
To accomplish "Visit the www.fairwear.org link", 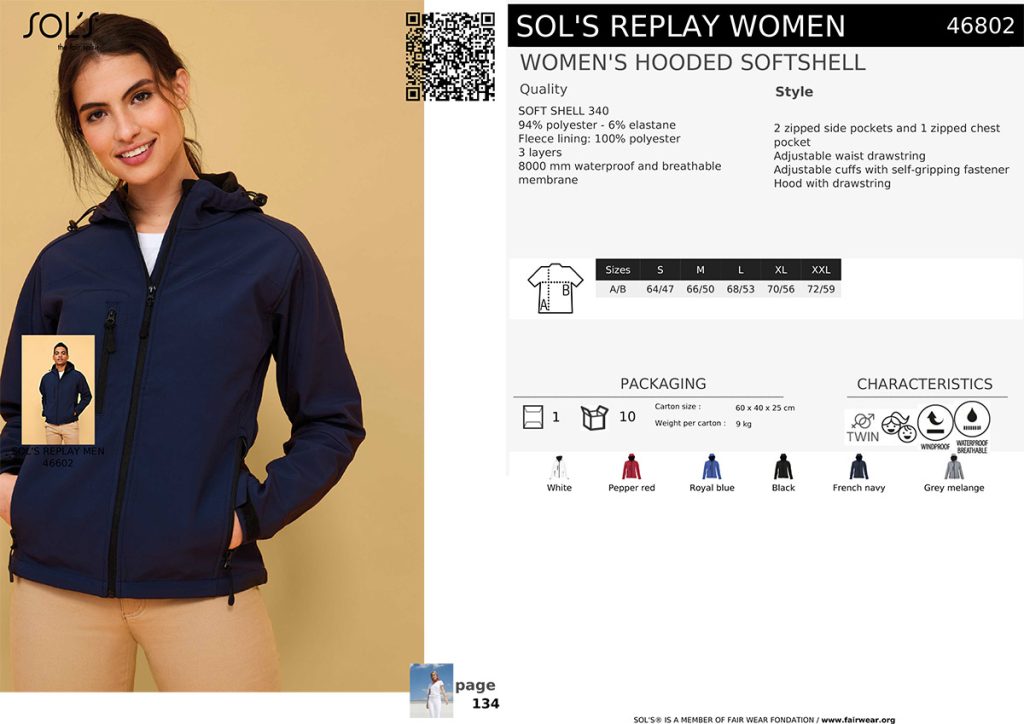I will click(x=858, y=719).
